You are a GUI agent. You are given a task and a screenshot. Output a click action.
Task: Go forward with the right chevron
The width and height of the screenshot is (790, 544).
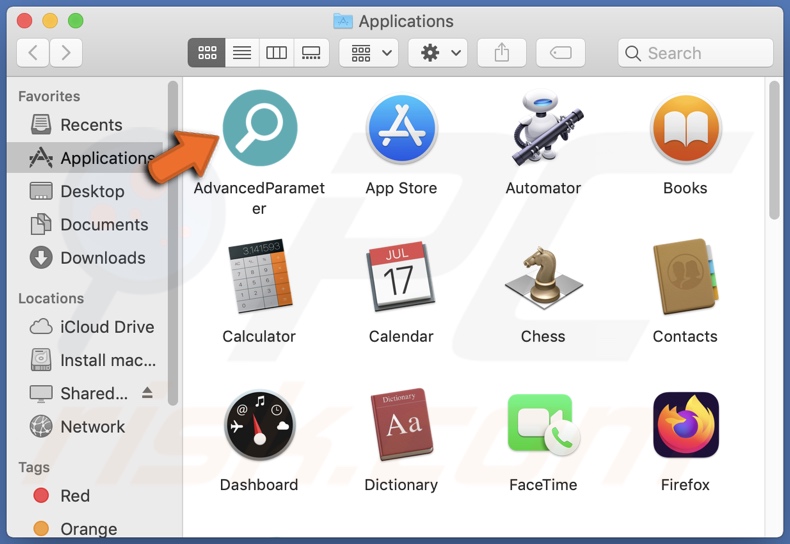(65, 53)
